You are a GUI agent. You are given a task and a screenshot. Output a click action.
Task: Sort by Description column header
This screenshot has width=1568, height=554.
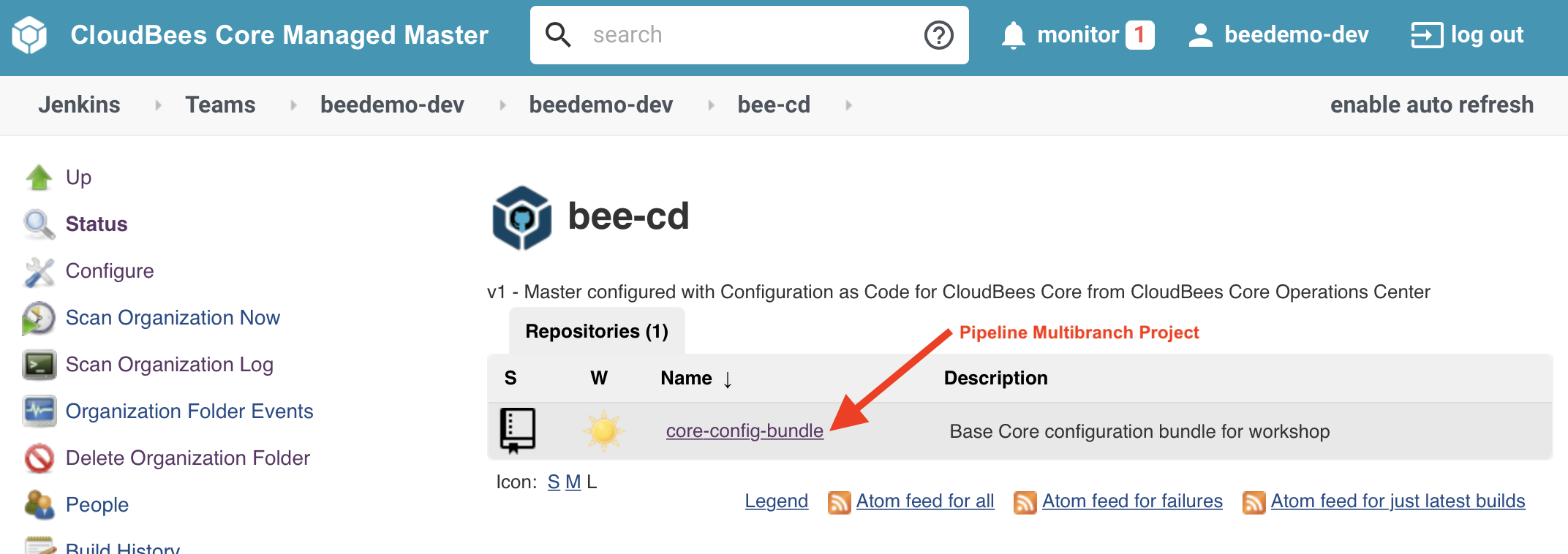coord(995,378)
